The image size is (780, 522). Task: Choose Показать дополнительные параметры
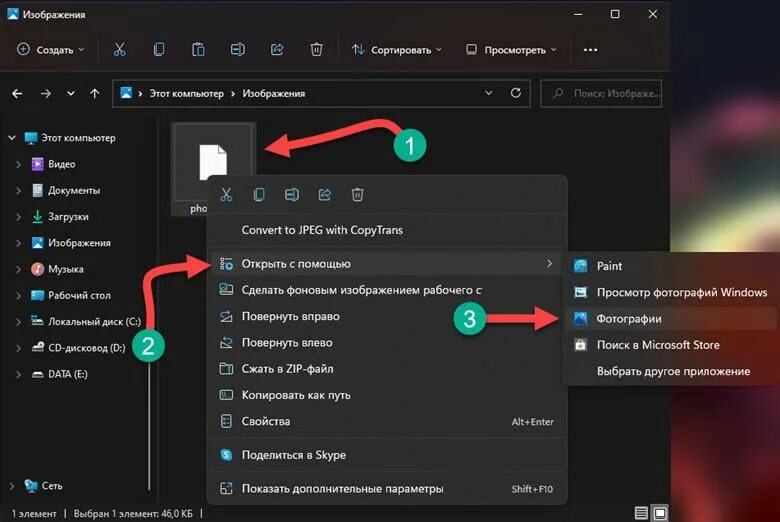(x=387, y=488)
